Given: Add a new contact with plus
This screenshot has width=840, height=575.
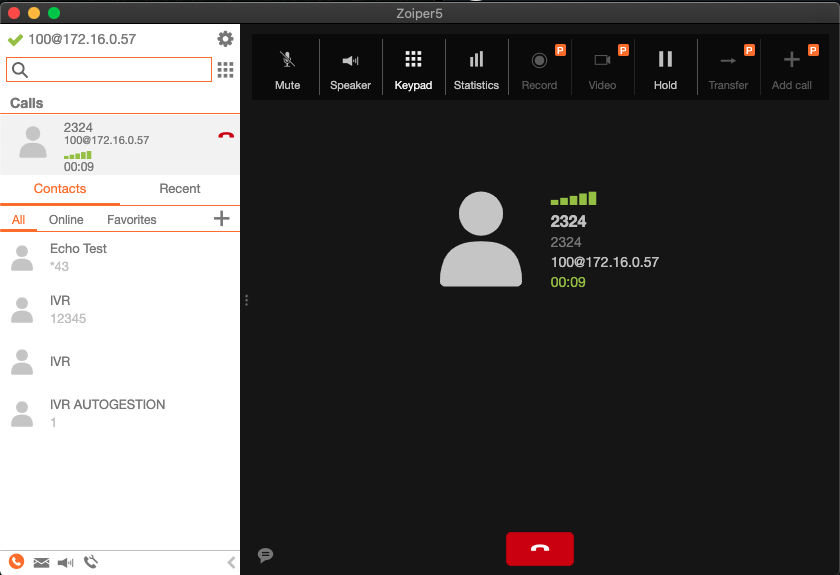Looking at the screenshot, I should (221, 218).
